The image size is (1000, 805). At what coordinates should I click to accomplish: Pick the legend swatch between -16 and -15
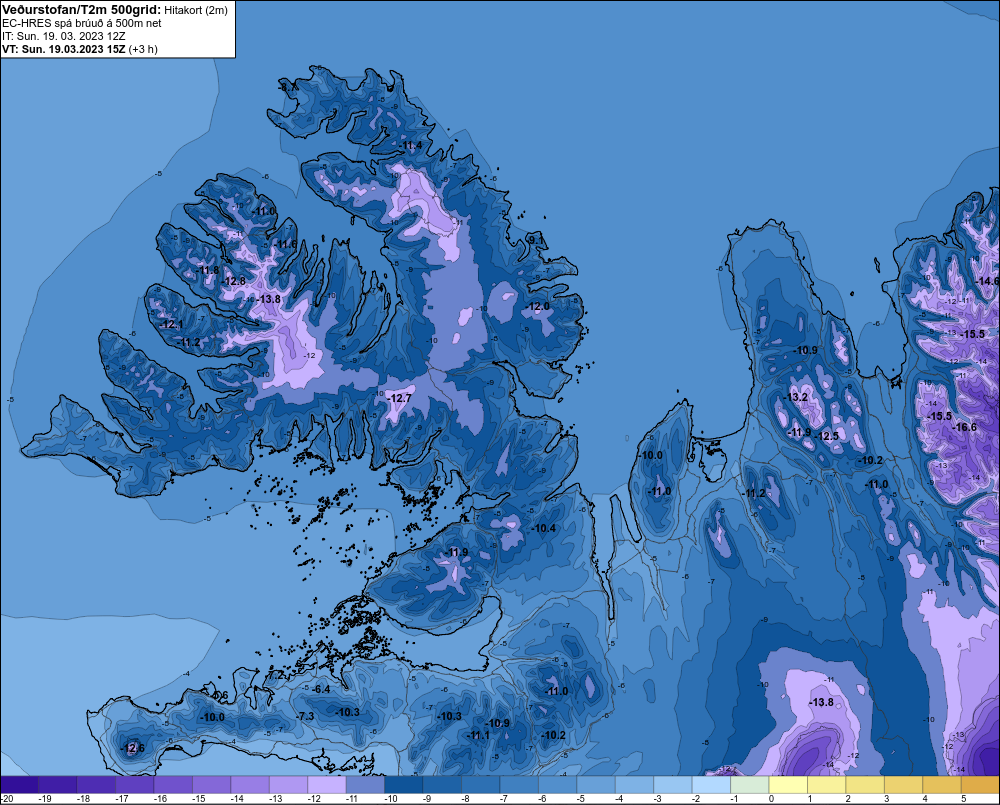click(173, 785)
